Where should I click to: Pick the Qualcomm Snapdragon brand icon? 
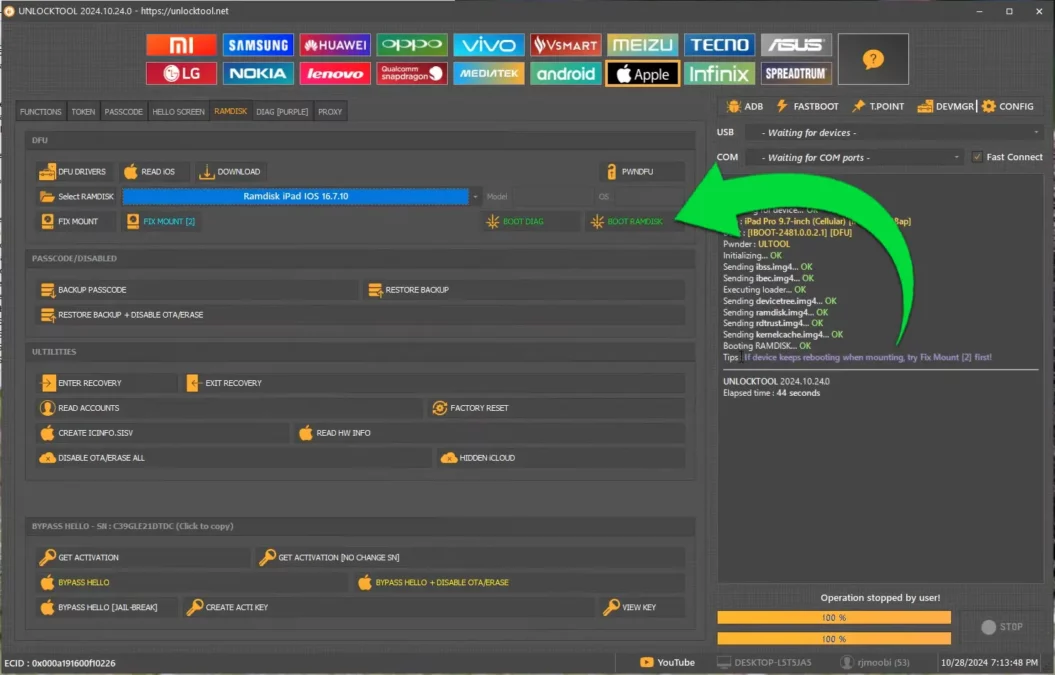pos(412,74)
